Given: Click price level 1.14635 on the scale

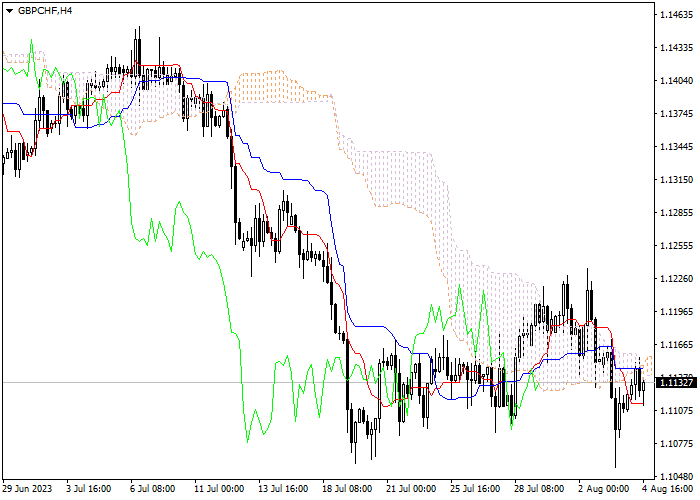Looking at the screenshot, I should coord(676,15).
